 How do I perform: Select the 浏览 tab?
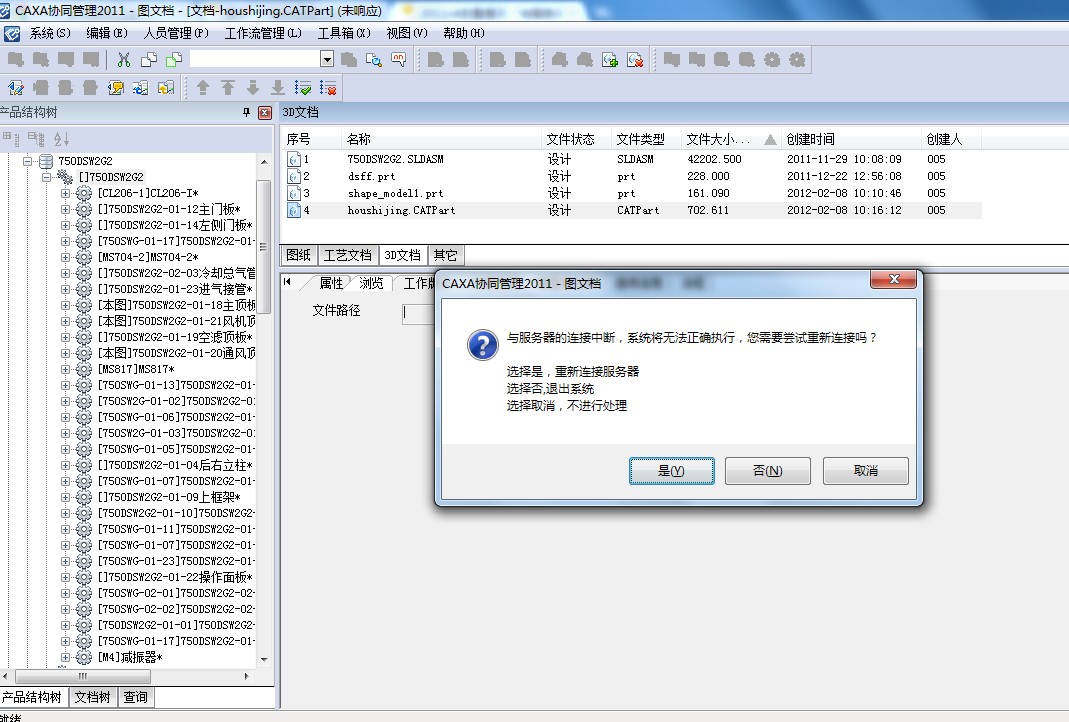pyautogui.click(x=372, y=283)
